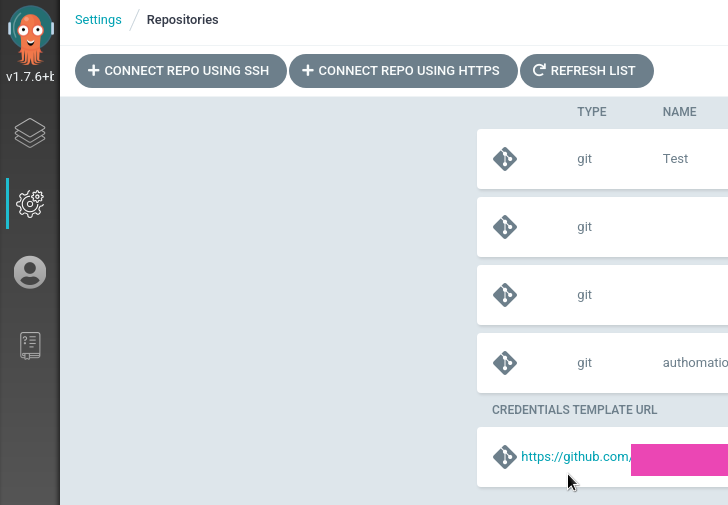Image resolution: width=728 pixels, height=505 pixels.
Task: Click git icon beside github credentials template
Action: 505,457
